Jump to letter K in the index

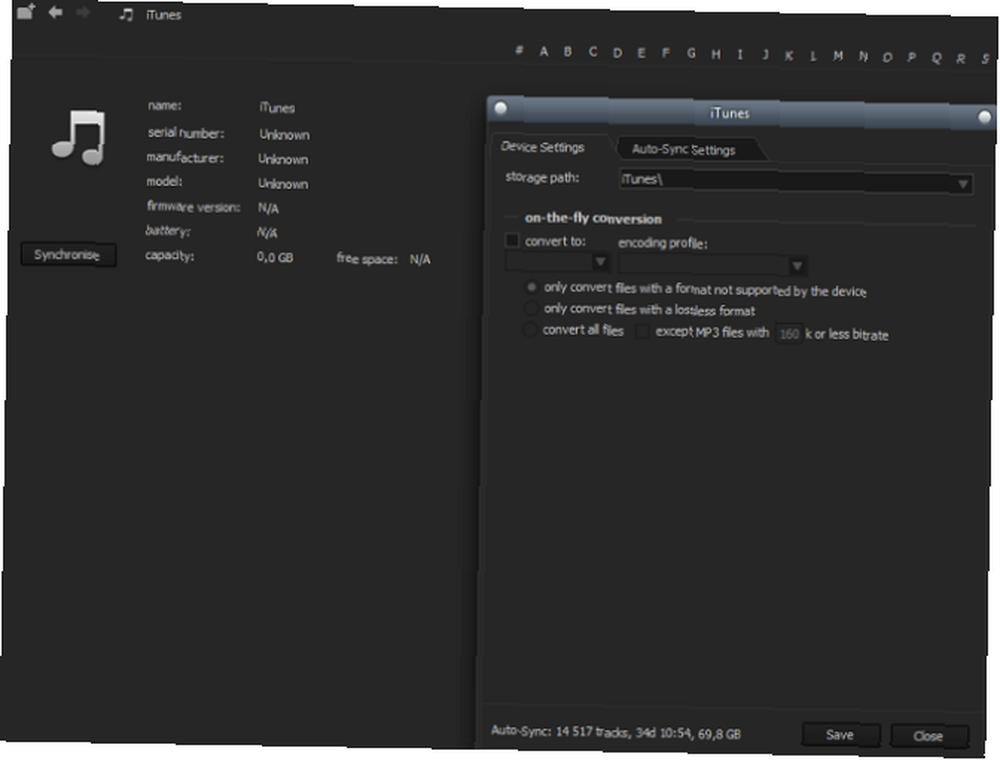tap(789, 56)
